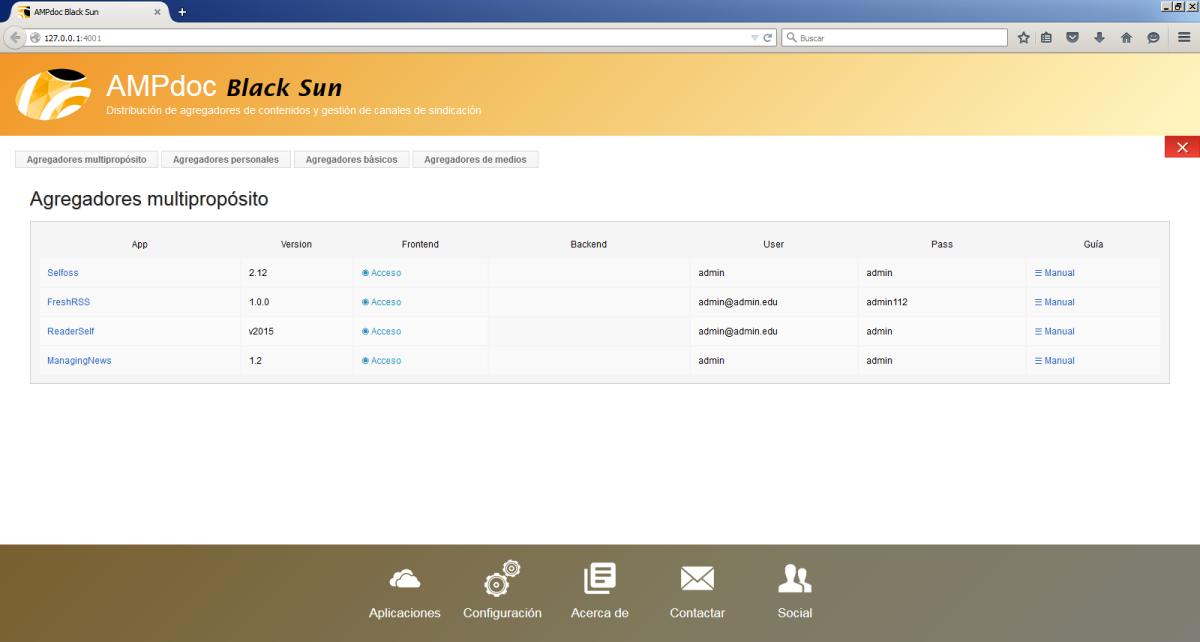1200x642 pixels.
Task: Open the Firefox hamburger menu
Action: [x=1184, y=38]
